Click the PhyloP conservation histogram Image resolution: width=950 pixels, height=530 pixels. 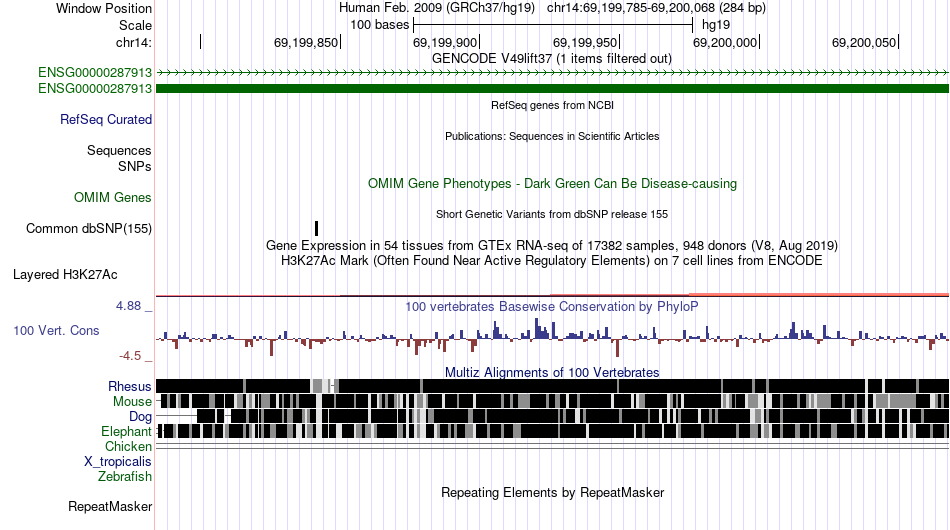552,337
